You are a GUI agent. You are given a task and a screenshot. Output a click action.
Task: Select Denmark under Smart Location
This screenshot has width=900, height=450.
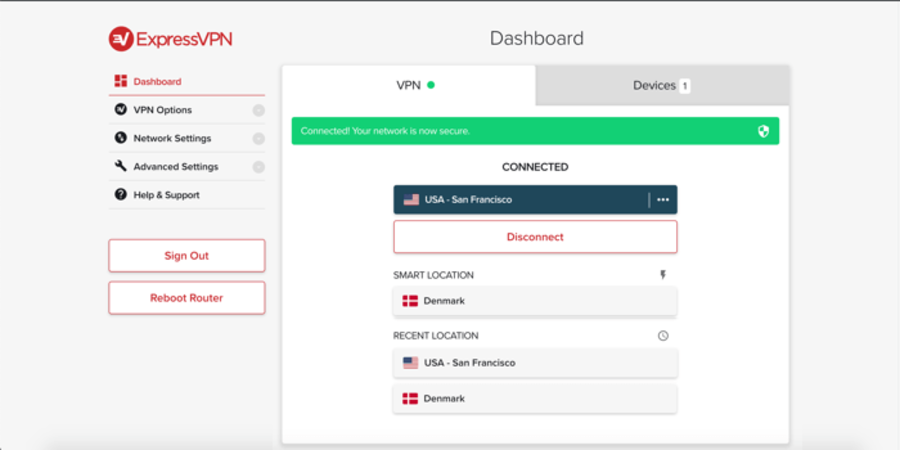(x=535, y=301)
